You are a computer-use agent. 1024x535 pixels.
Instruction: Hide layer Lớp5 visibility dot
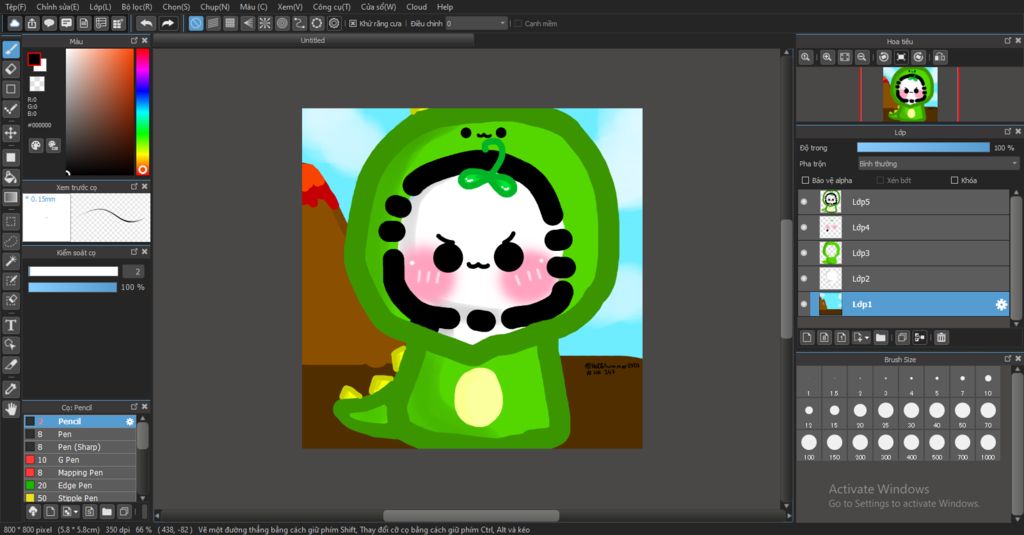[x=804, y=202]
